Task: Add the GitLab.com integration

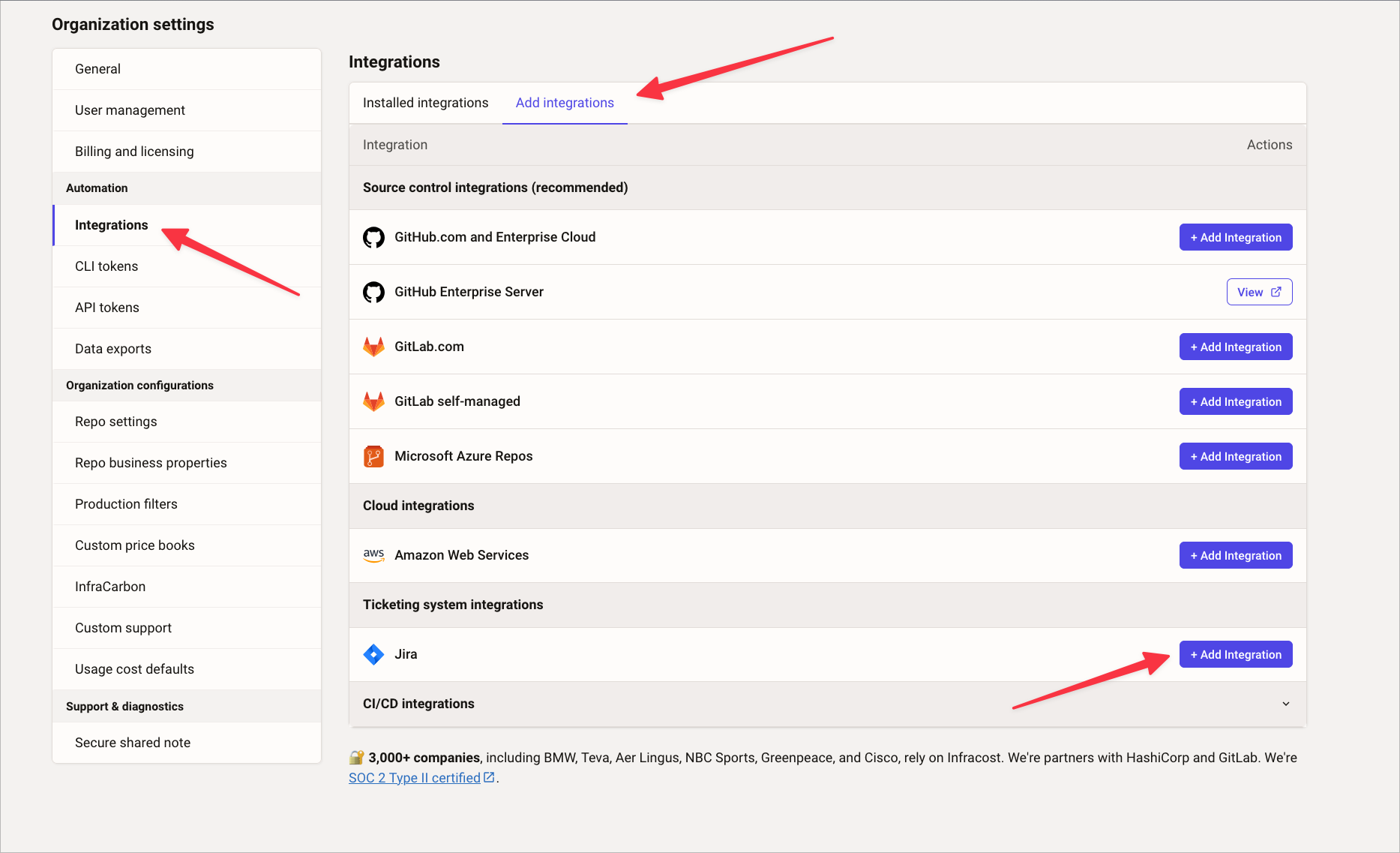Action: pyautogui.click(x=1236, y=347)
